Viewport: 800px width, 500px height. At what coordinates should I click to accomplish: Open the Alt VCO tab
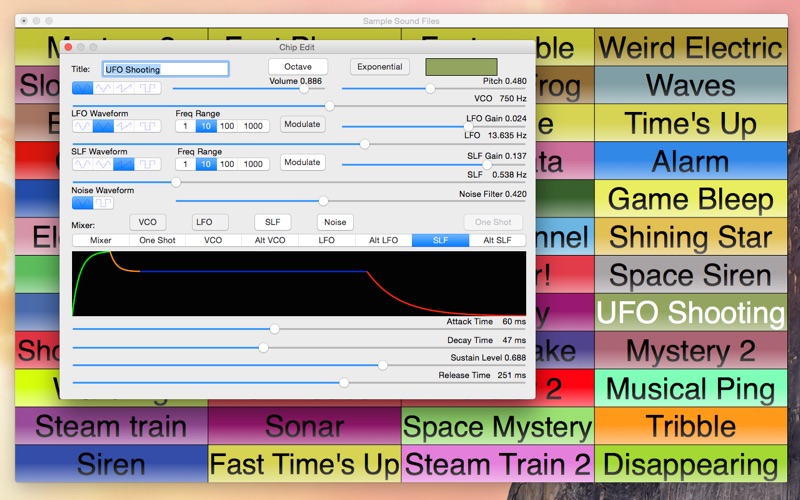click(270, 240)
